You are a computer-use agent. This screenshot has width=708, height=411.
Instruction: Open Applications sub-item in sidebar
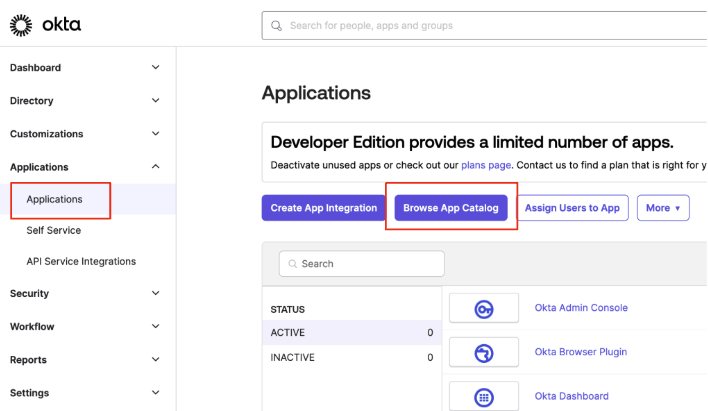(54, 199)
